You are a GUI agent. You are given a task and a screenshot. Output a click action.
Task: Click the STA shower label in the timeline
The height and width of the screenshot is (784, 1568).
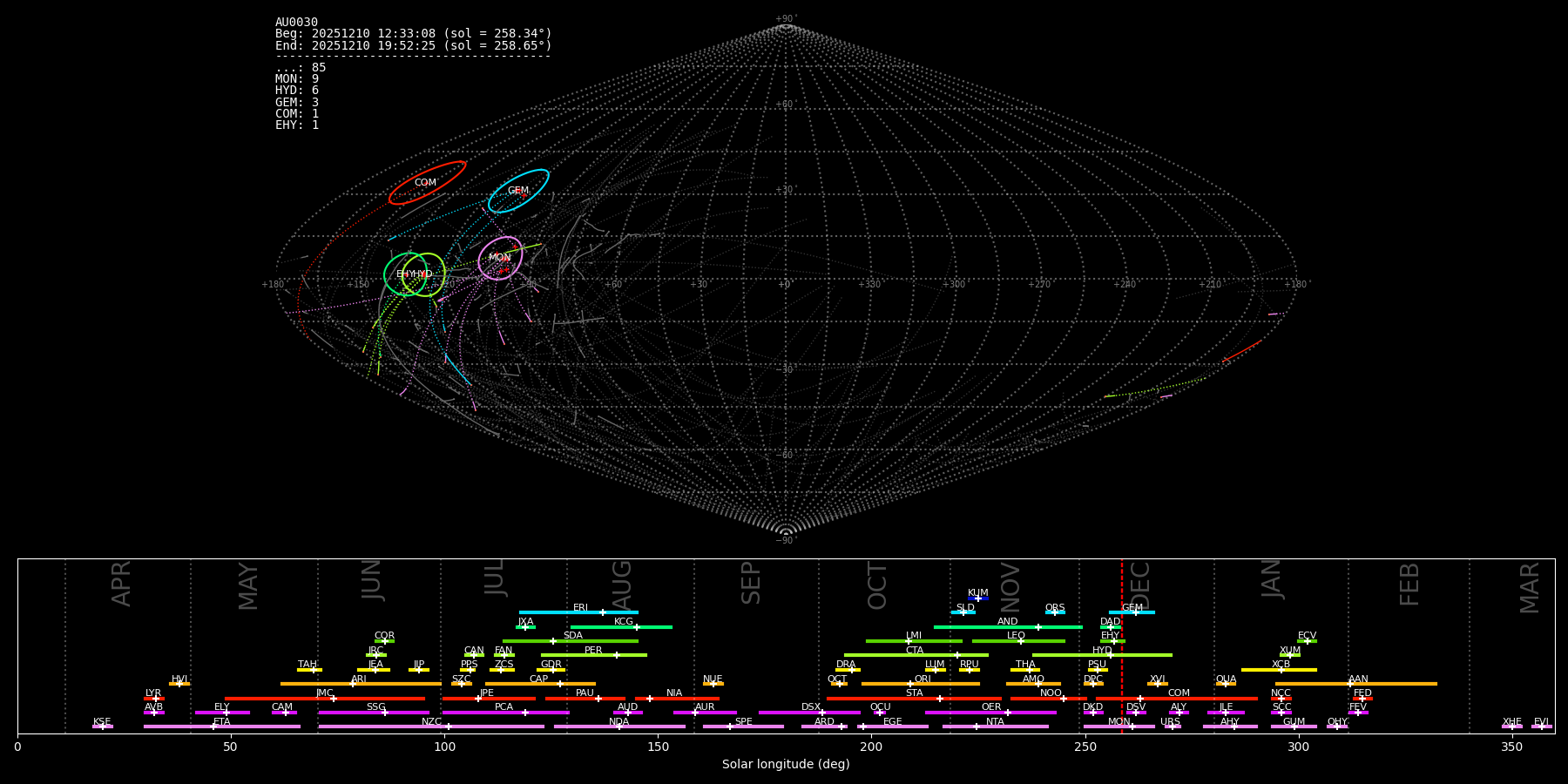tap(914, 693)
